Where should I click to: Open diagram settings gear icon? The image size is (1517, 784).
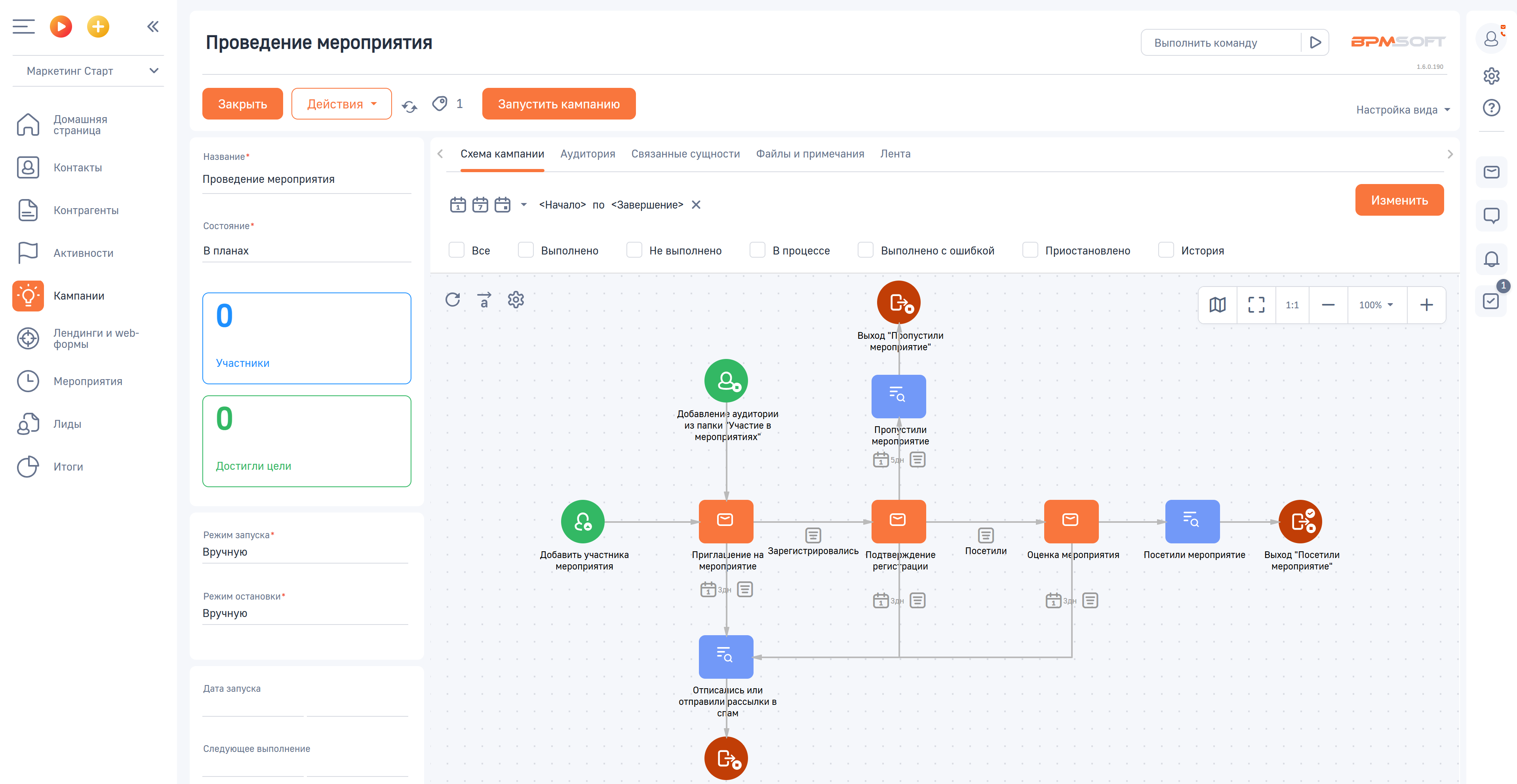point(516,300)
